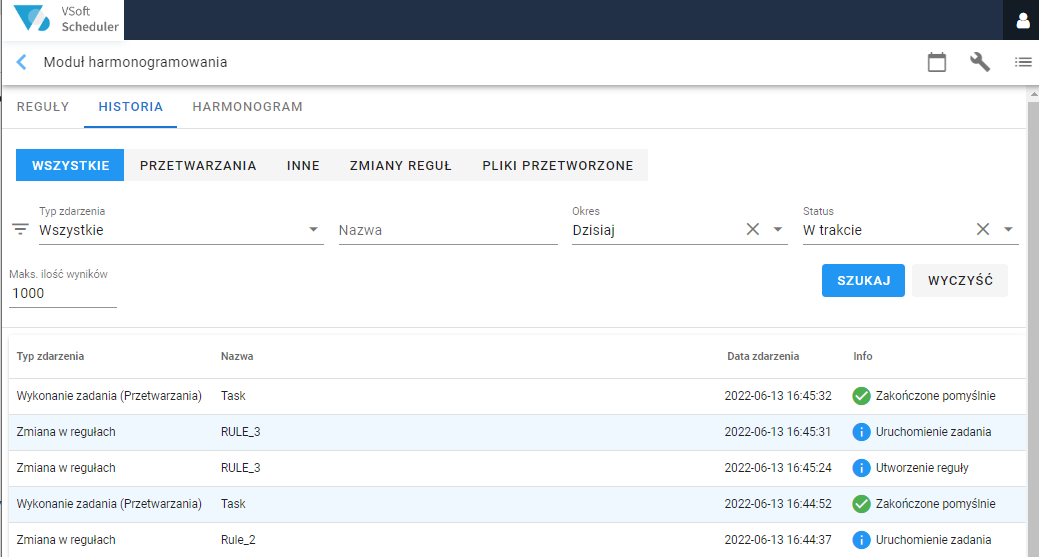1039x557 pixels.
Task: Click the Moduł harmonogramowania title
Action: [x=135, y=62]
